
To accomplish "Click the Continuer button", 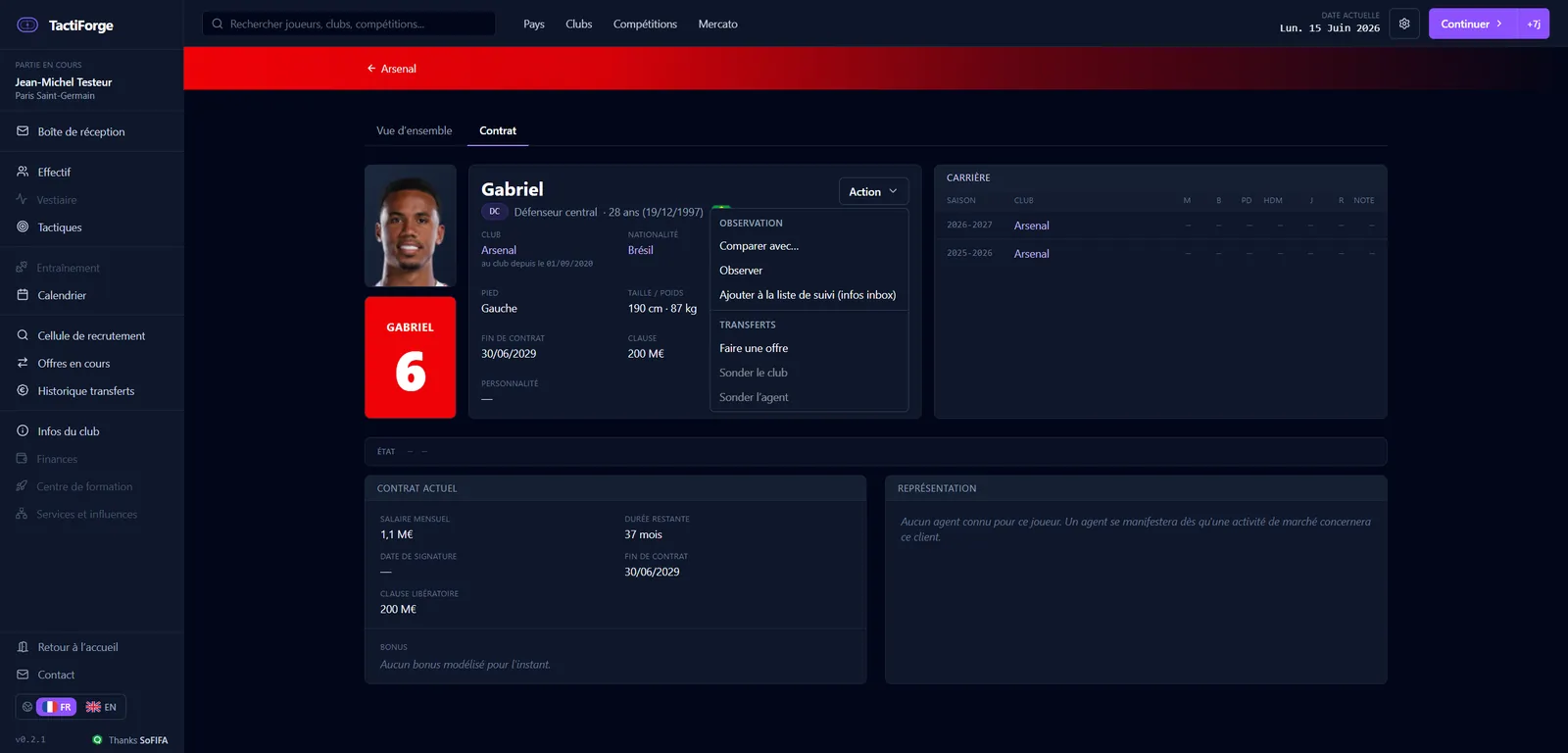I will (x=1473, y=24).
